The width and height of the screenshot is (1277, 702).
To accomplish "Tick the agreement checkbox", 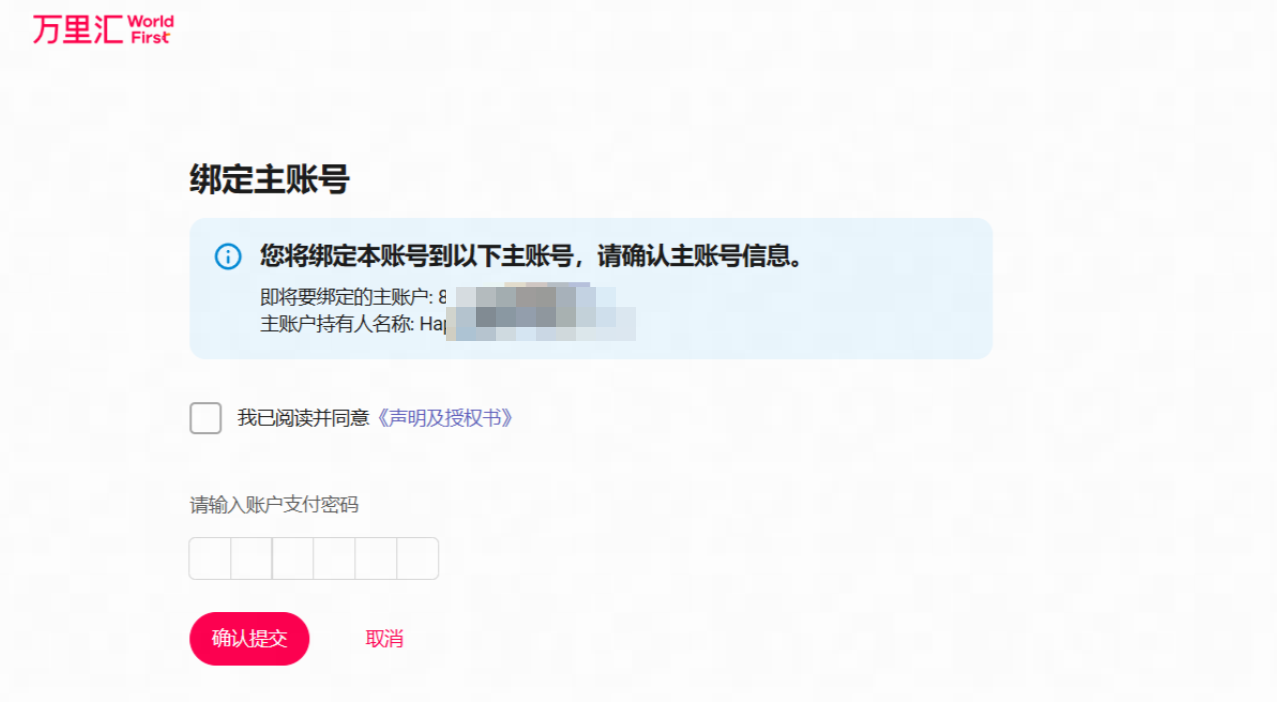I will 206,418.
